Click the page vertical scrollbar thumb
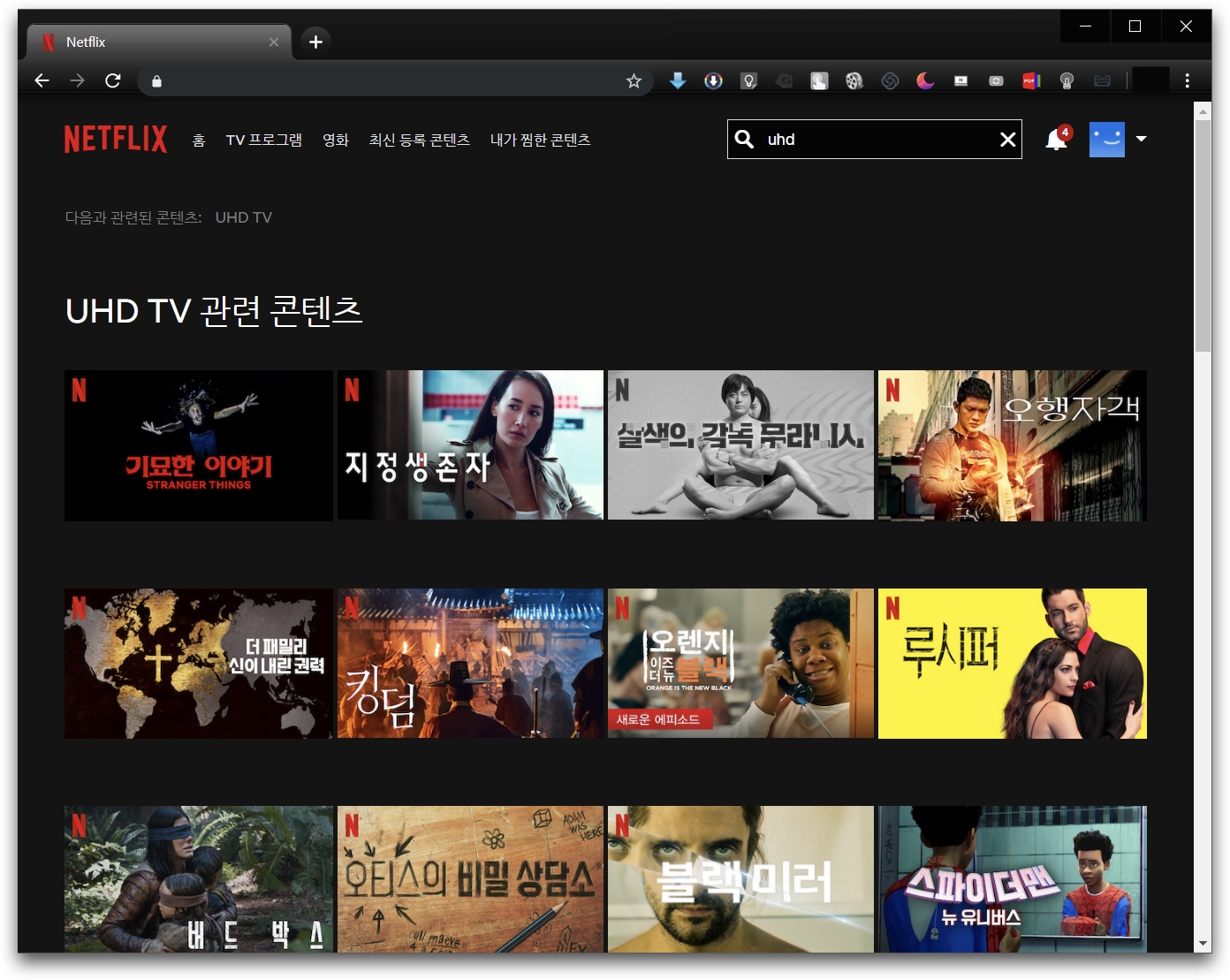Screen dimensions: 1230x980 point(1203,237)
